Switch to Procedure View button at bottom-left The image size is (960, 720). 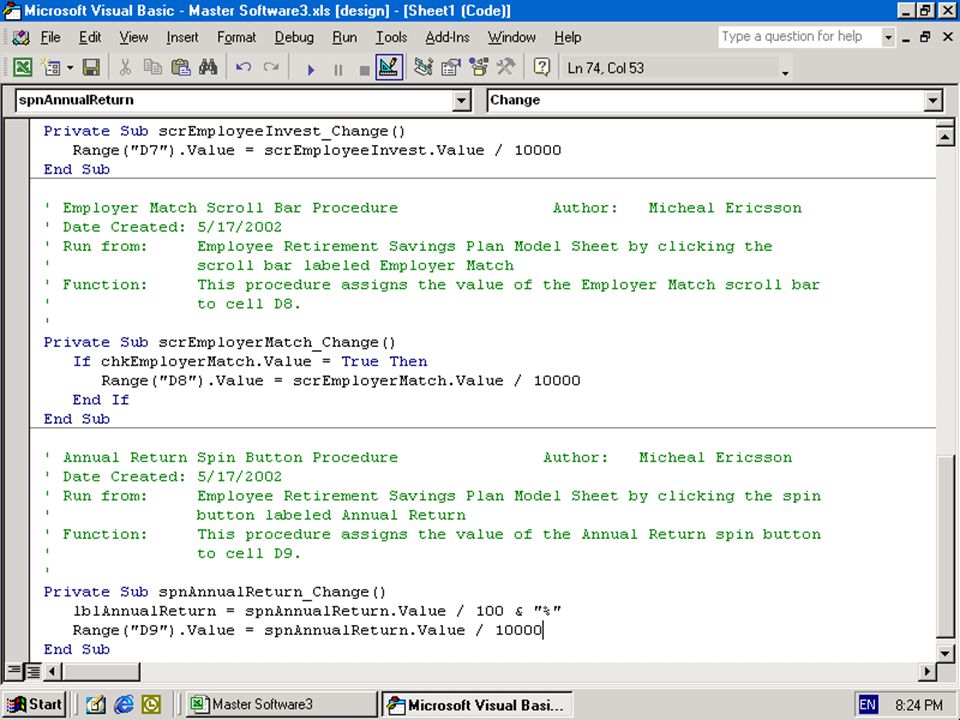[x=14, y=672]
